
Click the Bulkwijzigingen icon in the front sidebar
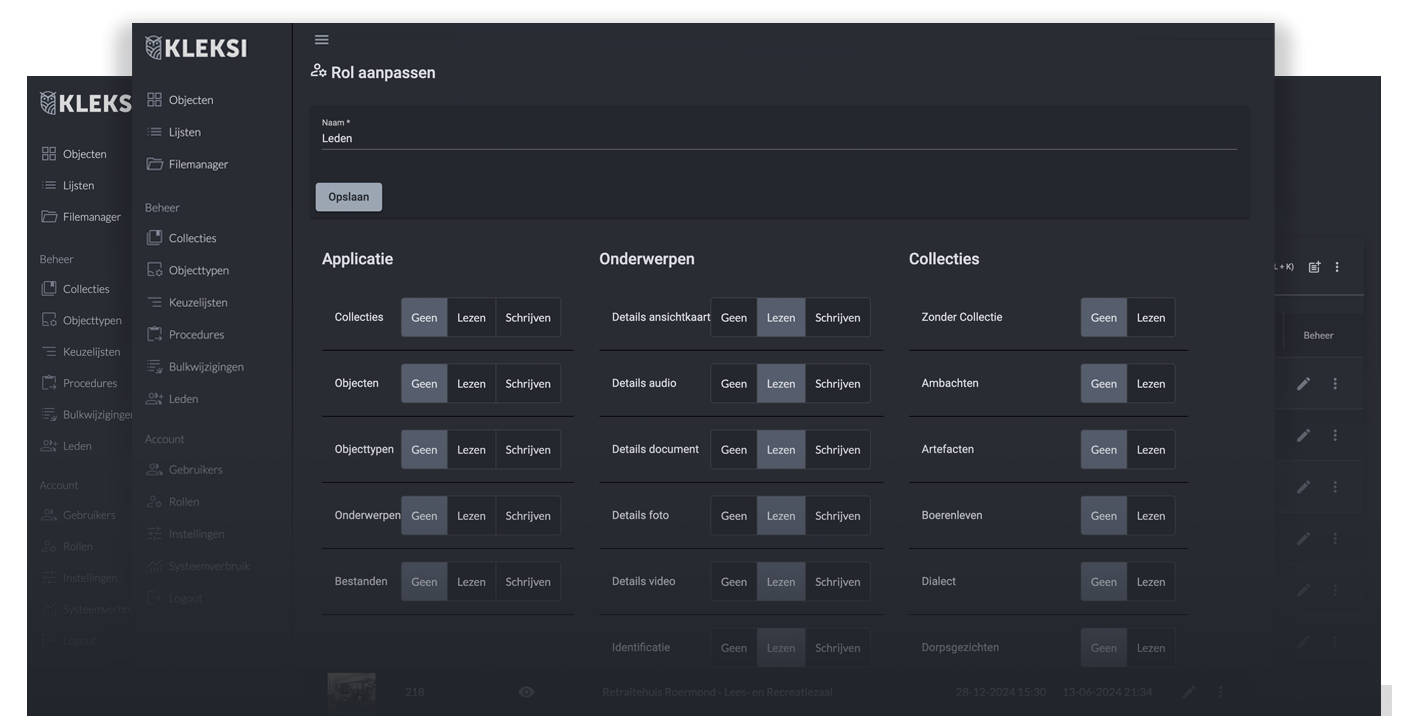154,367
